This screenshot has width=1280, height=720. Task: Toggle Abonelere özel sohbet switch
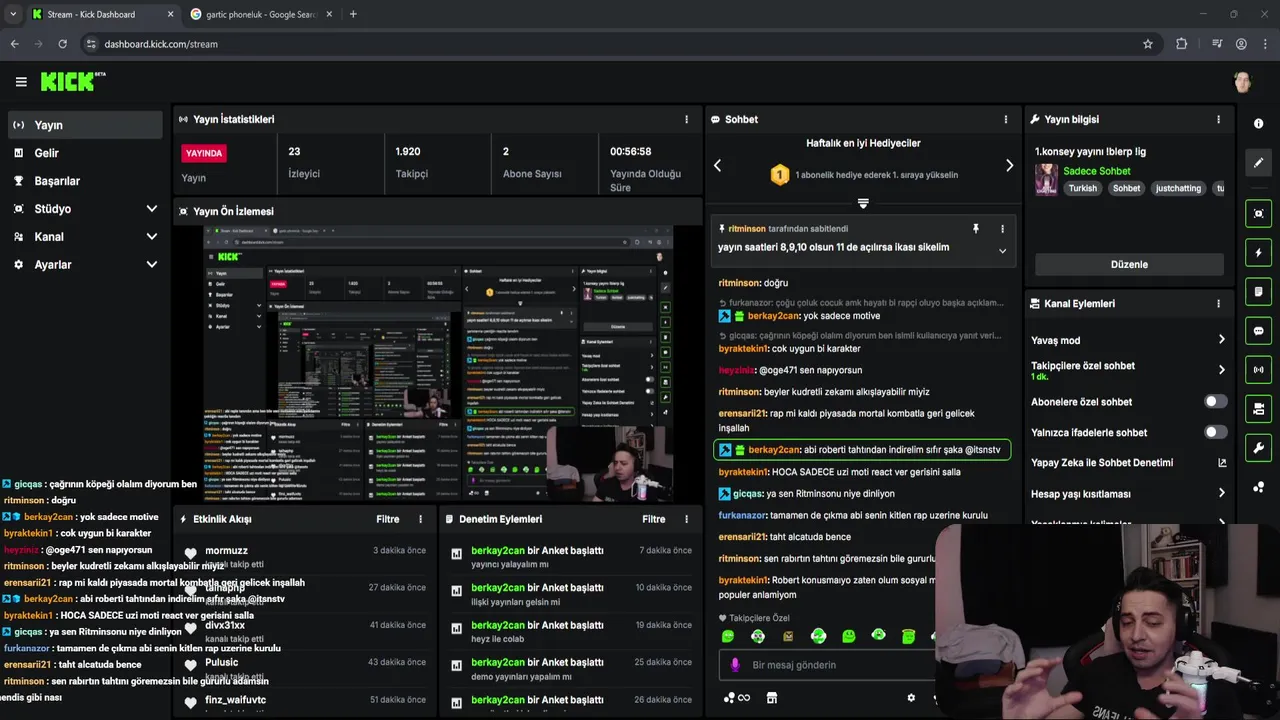[x=1215, y=401]
